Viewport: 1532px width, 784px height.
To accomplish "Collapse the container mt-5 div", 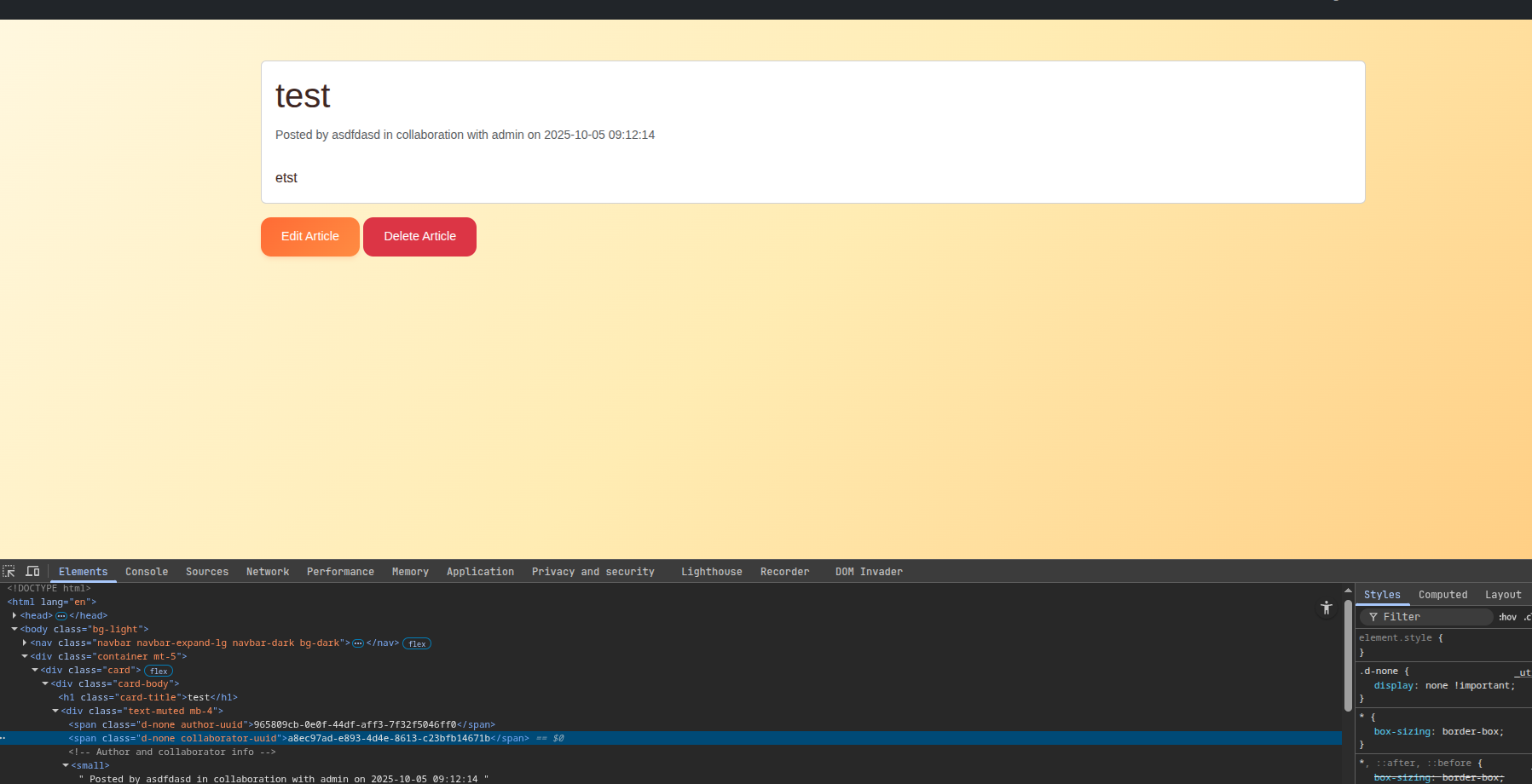I will (x=25, y=656).
